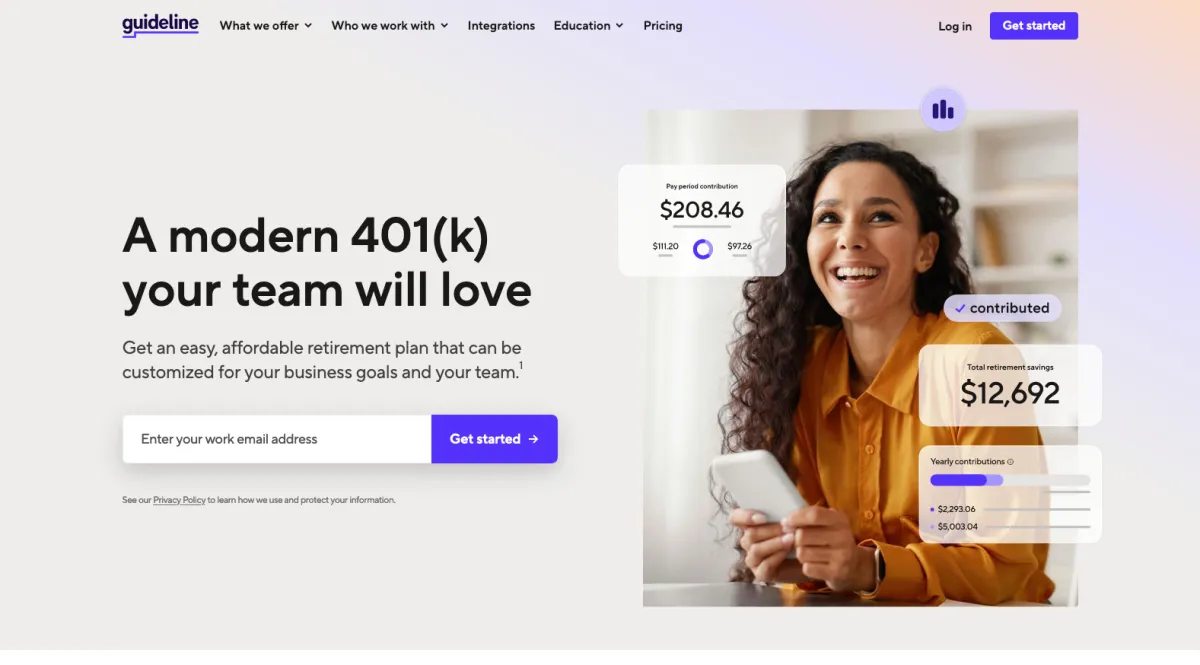Click the header Get started button
The image size is (1200, 665).
click(1034, 26)
